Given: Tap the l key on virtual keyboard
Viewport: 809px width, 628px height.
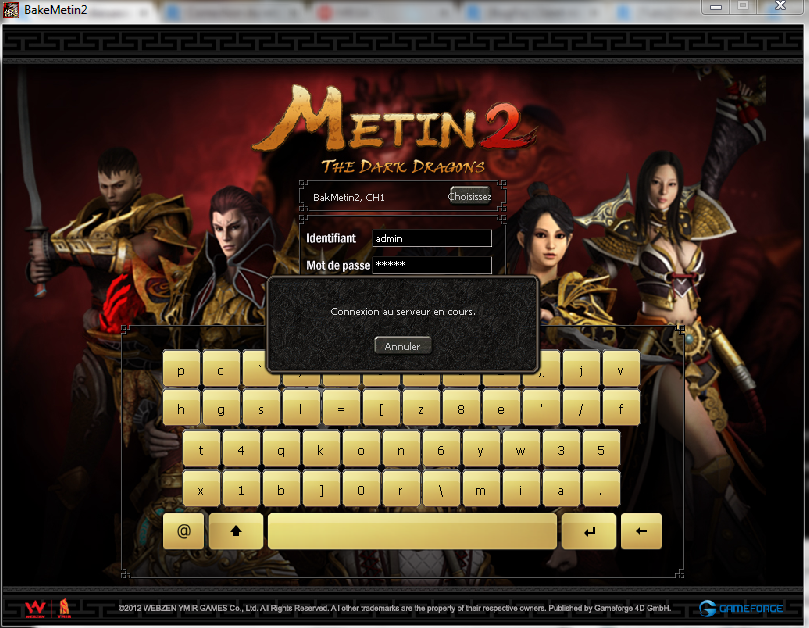Looking at the screenshot, I should coord(301,409).
